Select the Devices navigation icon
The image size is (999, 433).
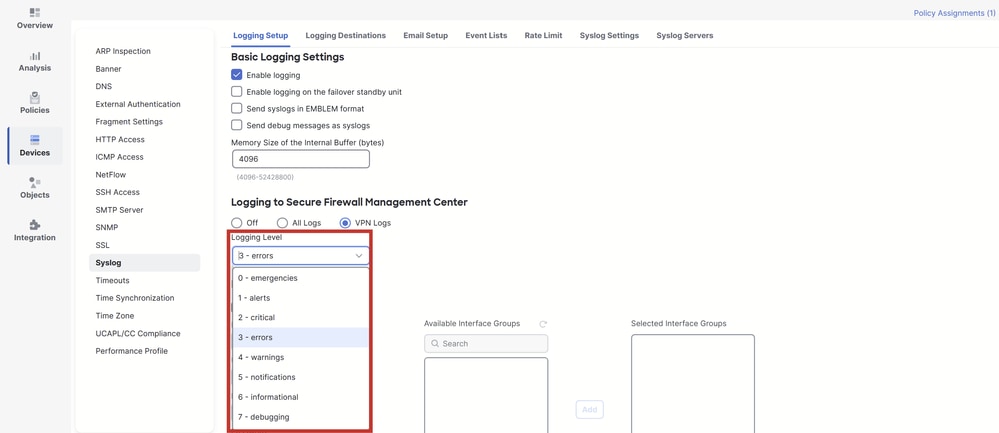(34, 141)
